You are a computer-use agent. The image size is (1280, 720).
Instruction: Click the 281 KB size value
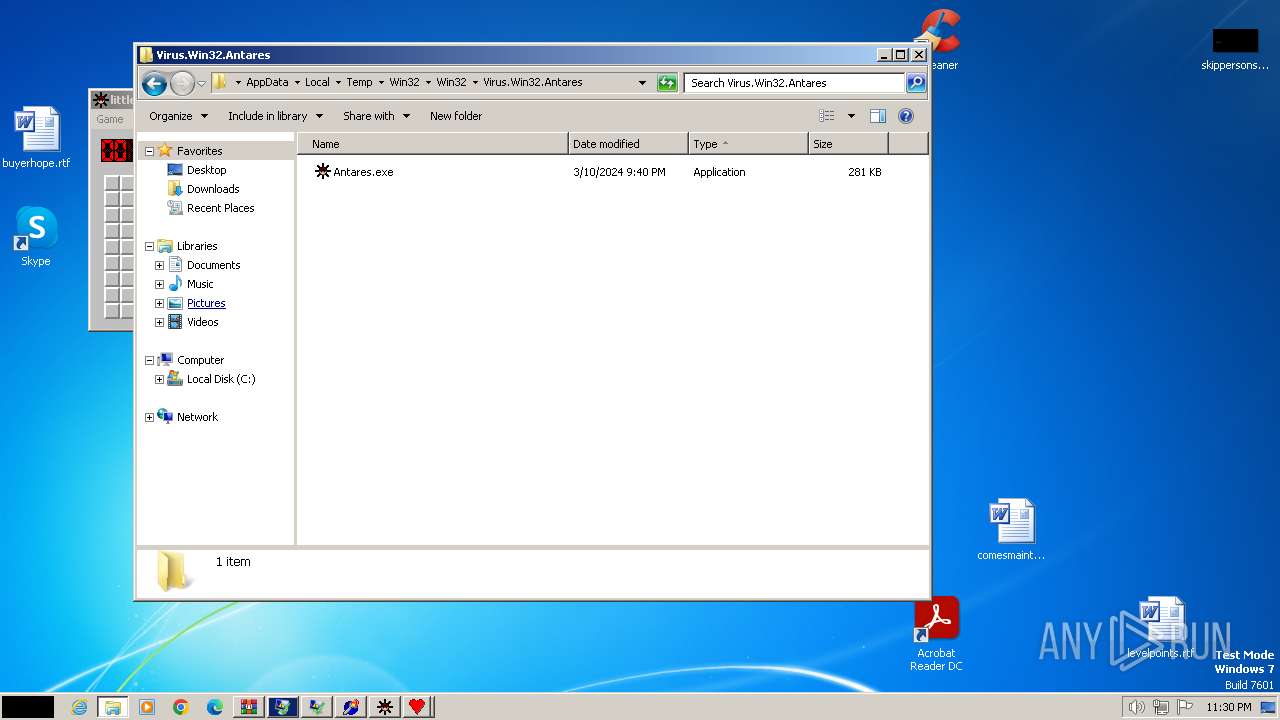coord(865,172)
